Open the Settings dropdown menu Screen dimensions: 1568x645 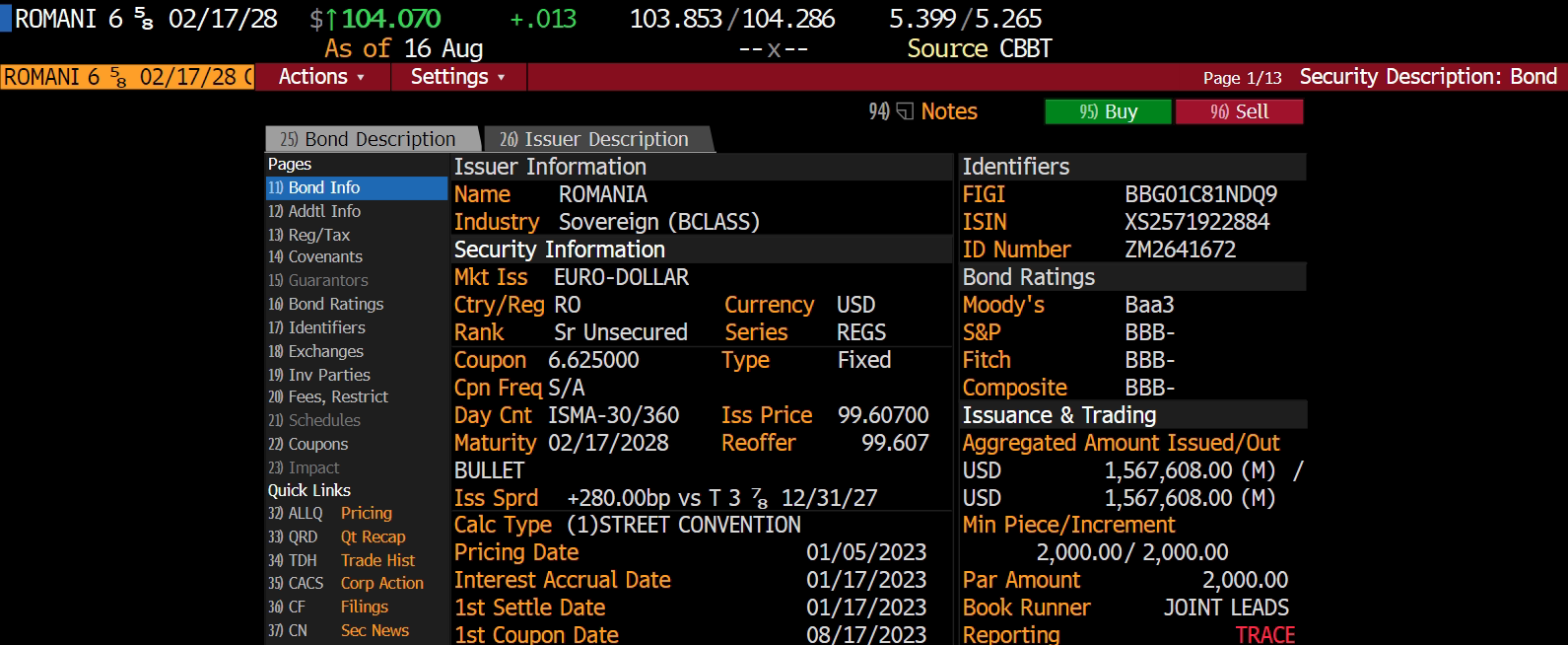458,77
